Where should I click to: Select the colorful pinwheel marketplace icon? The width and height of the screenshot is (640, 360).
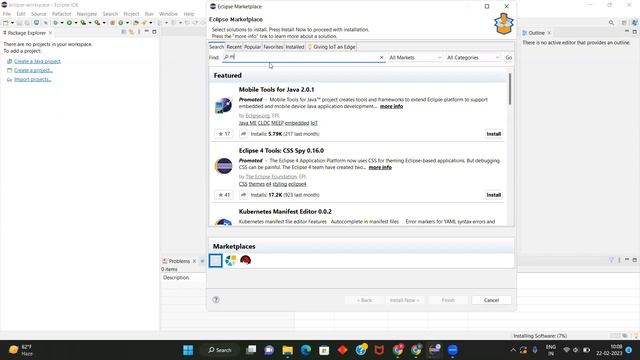[231, 260]
